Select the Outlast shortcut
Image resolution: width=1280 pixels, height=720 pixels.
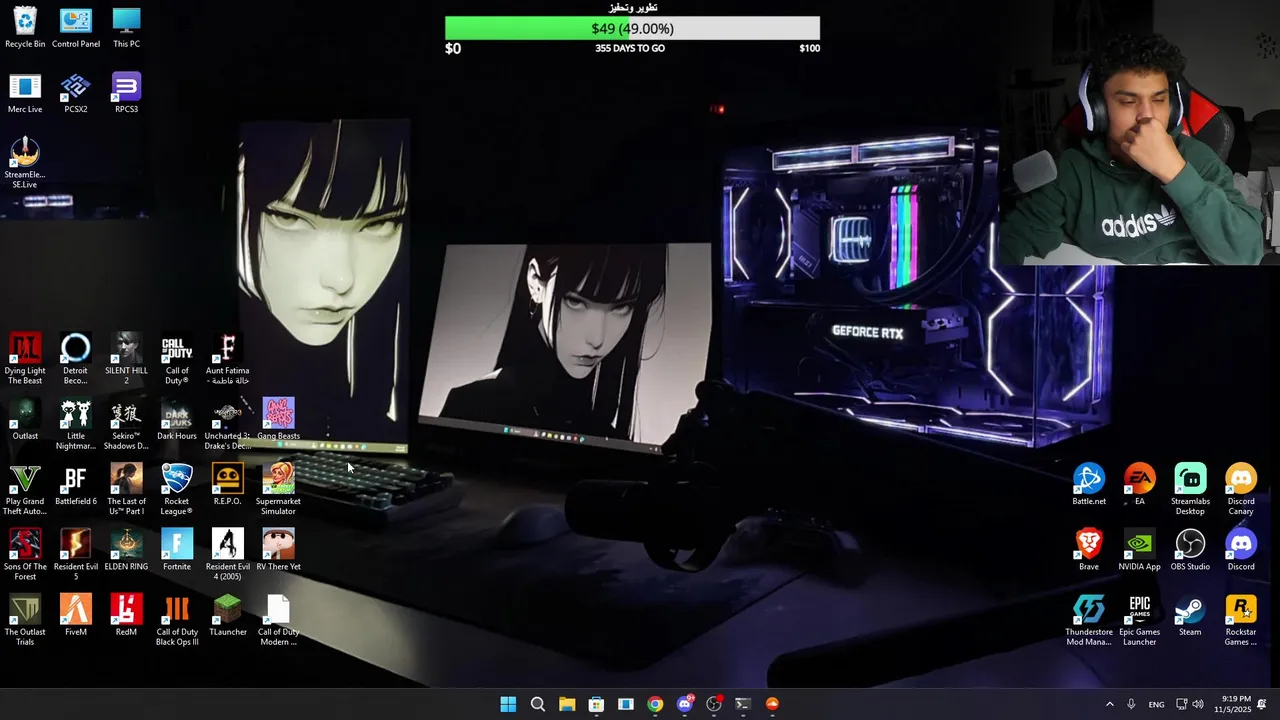click(25, 419)
